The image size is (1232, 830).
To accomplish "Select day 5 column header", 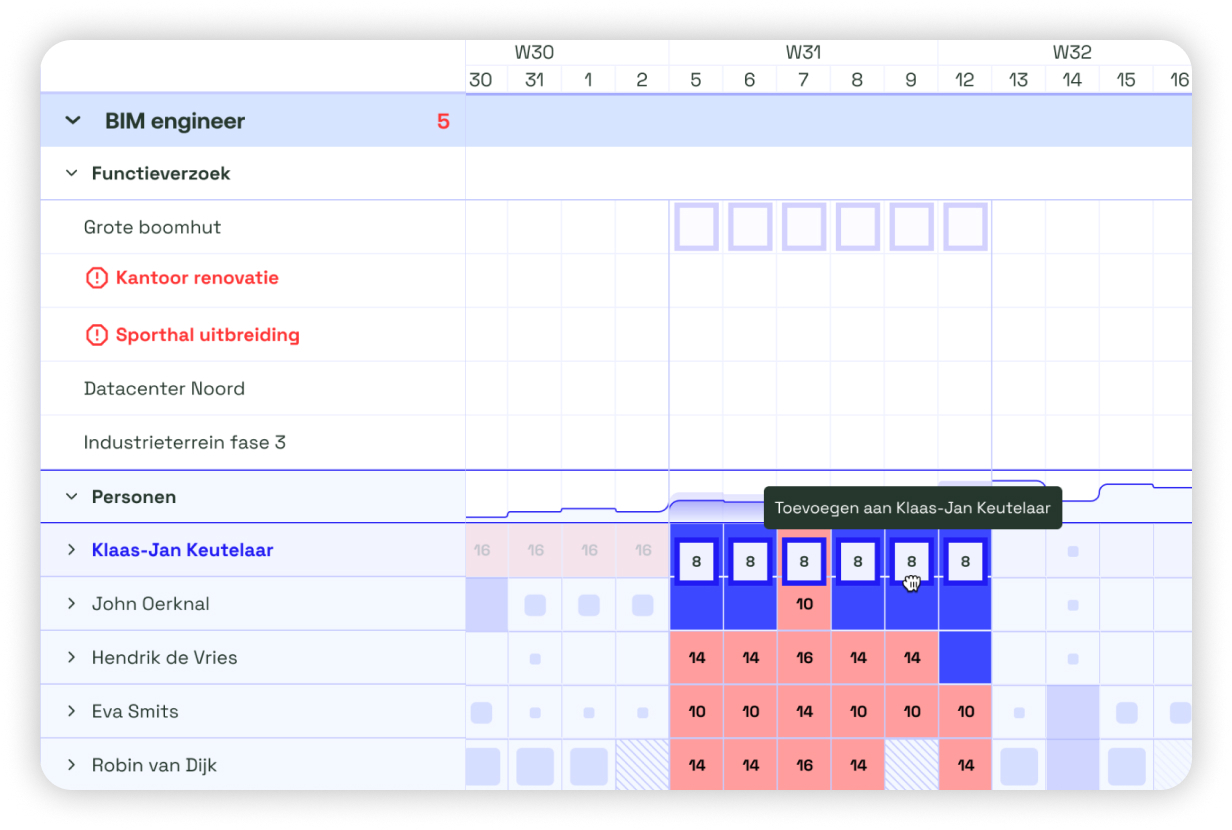I will click(x=696, y=79).
